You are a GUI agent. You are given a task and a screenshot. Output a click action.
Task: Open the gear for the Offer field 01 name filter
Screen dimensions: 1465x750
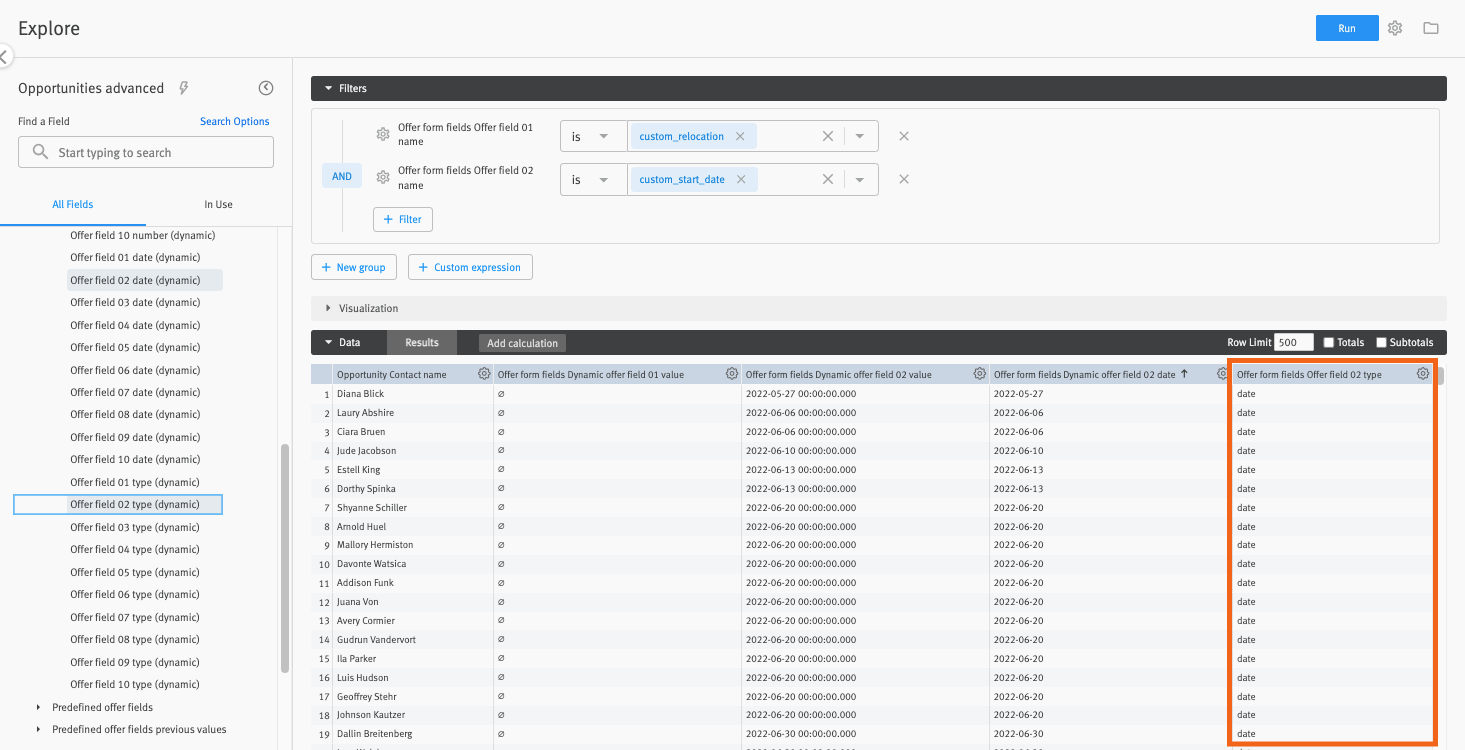pyautogui.click(x=382, y=134)
